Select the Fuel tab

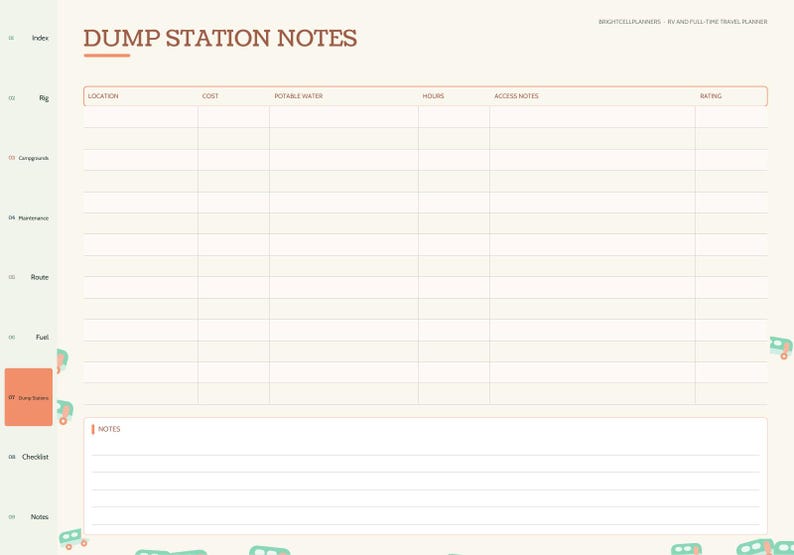coord(29,337)
